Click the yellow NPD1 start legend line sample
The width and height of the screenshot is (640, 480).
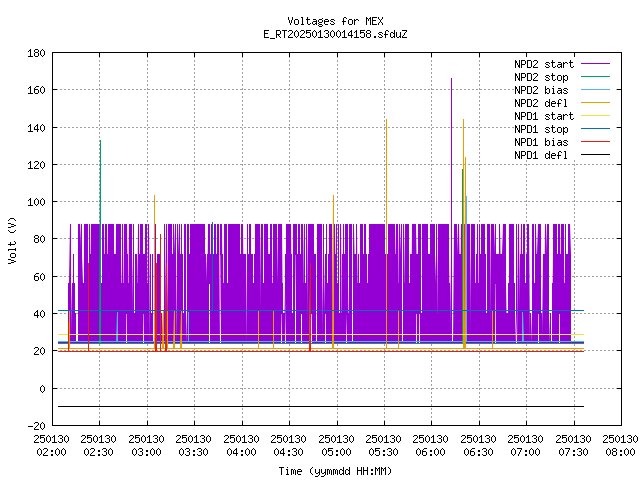[595, 116]
